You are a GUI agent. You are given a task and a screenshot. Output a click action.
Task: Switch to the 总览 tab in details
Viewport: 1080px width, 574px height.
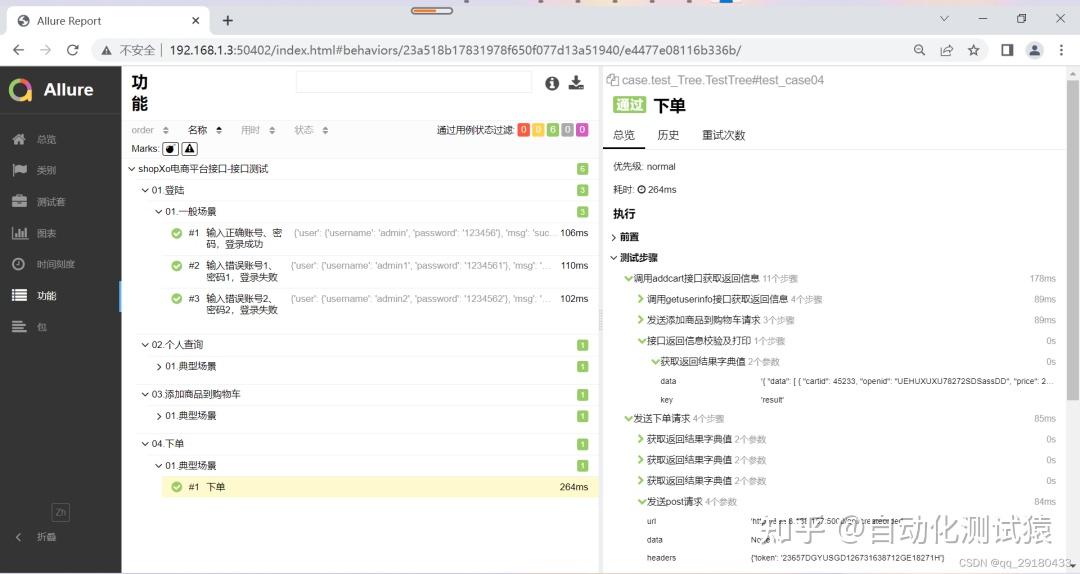pyautogui.click(x=624, y=135)
